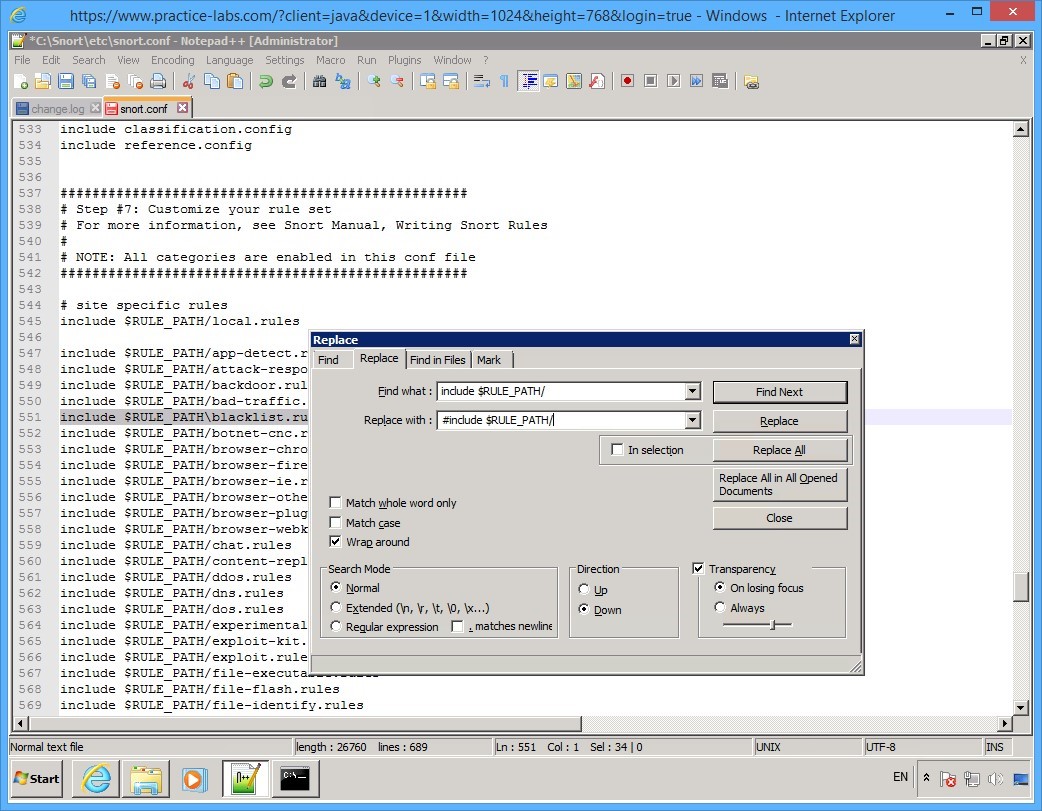Switch to the change.log document tab
This screenshot has height=811, width=1042.
[x=55, y=107]
